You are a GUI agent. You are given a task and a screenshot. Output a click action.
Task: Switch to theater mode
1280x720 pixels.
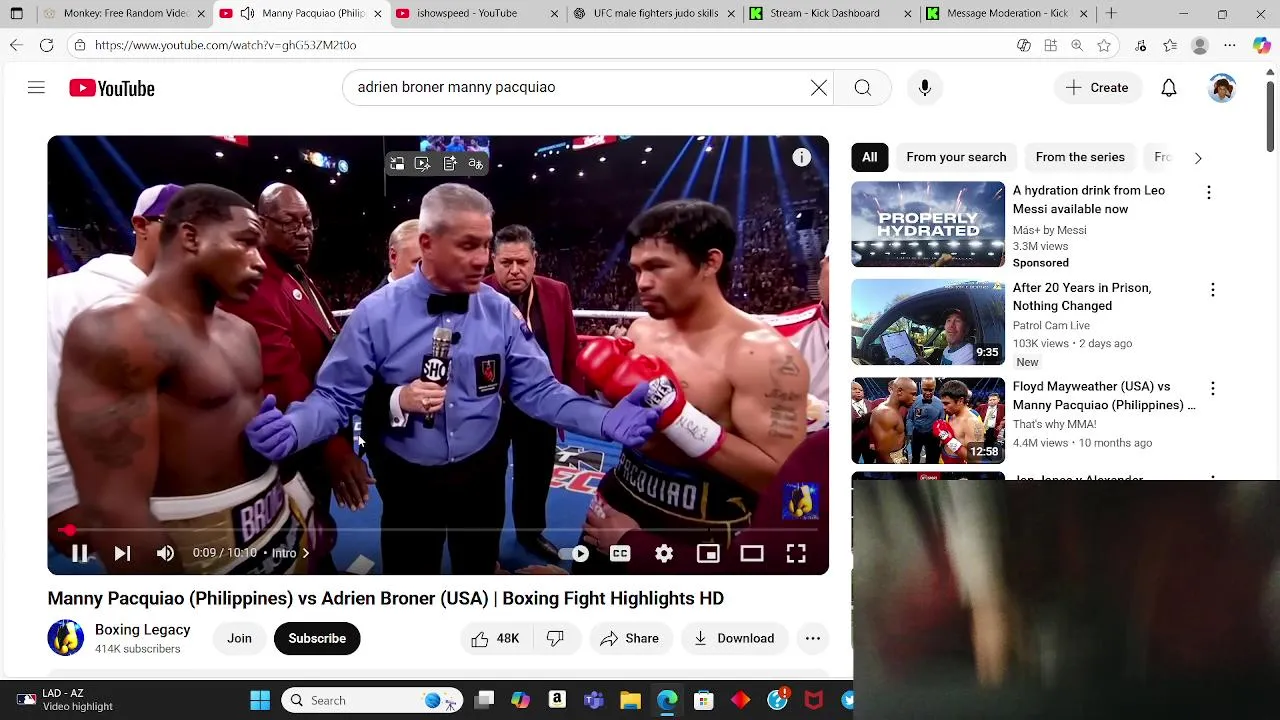point(752,553)
